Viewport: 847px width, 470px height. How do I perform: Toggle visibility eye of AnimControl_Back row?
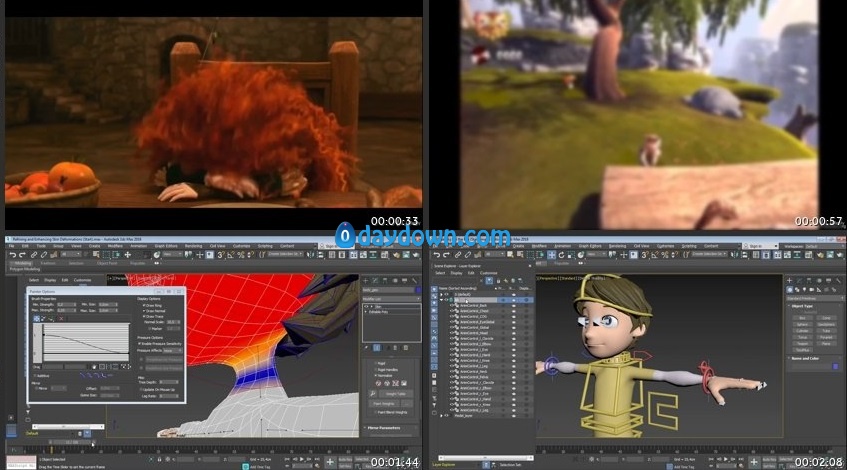(452, 305)
